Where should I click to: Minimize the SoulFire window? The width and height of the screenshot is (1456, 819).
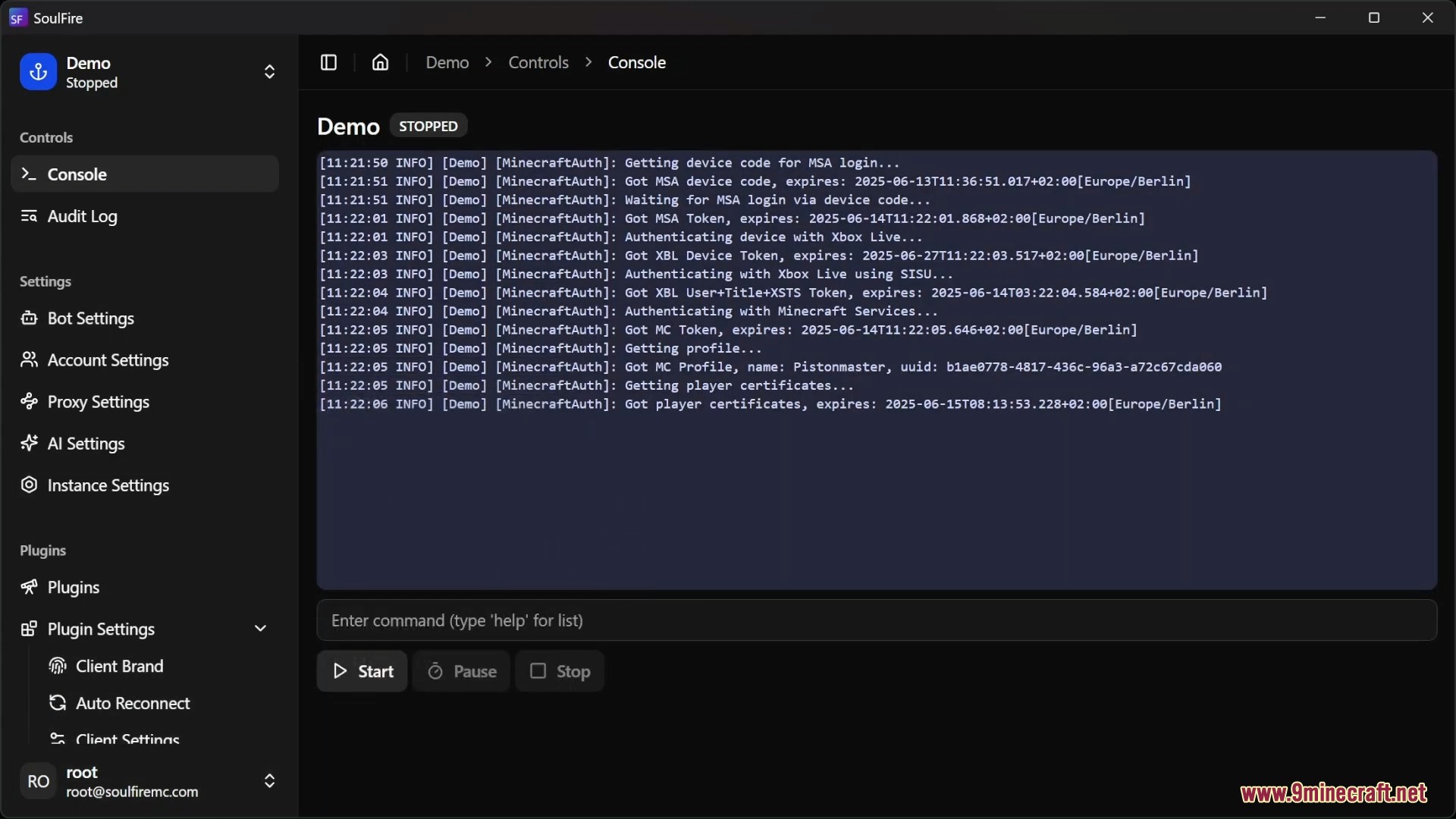pyautogui.click(x=1320, y=17)
